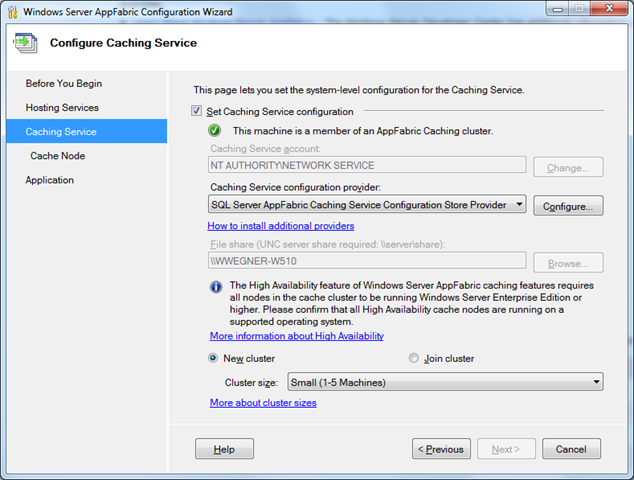Click the wizard tools icon in title bar
This screenshot has width=634, height=480.
point(13,12)
